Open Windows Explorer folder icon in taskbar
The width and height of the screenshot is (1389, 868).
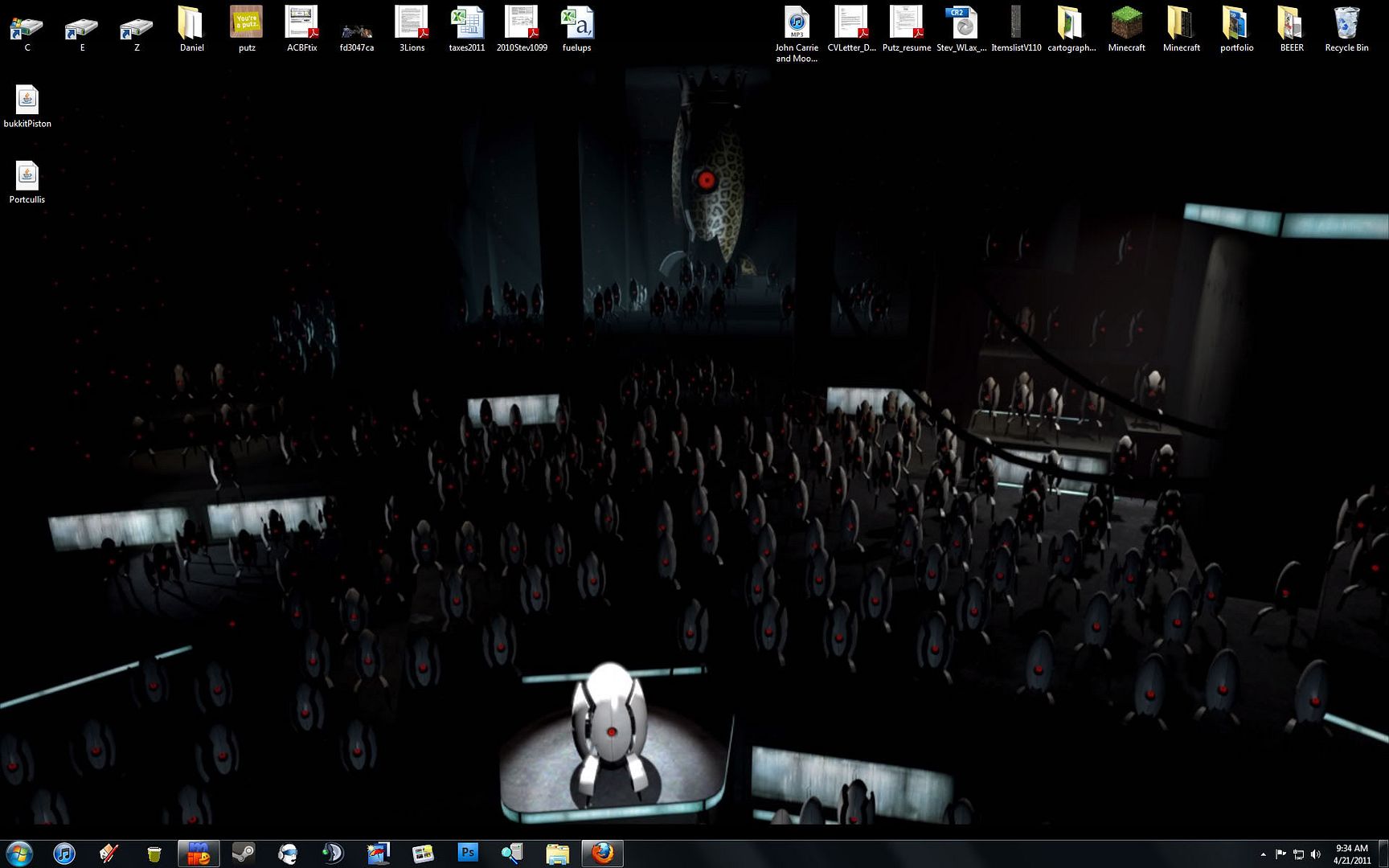tap(557, 853)
